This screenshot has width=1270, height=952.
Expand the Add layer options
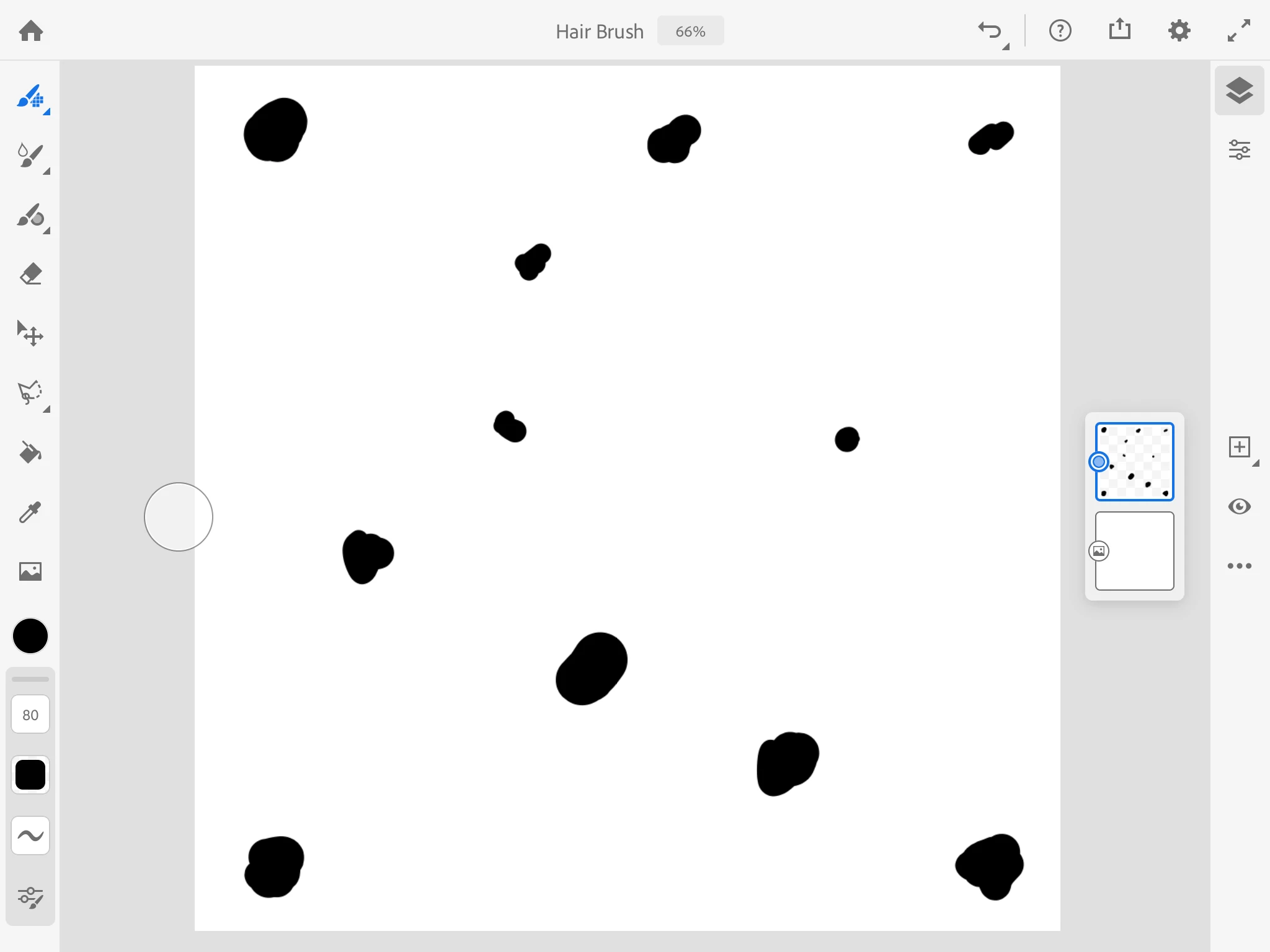1254,463
